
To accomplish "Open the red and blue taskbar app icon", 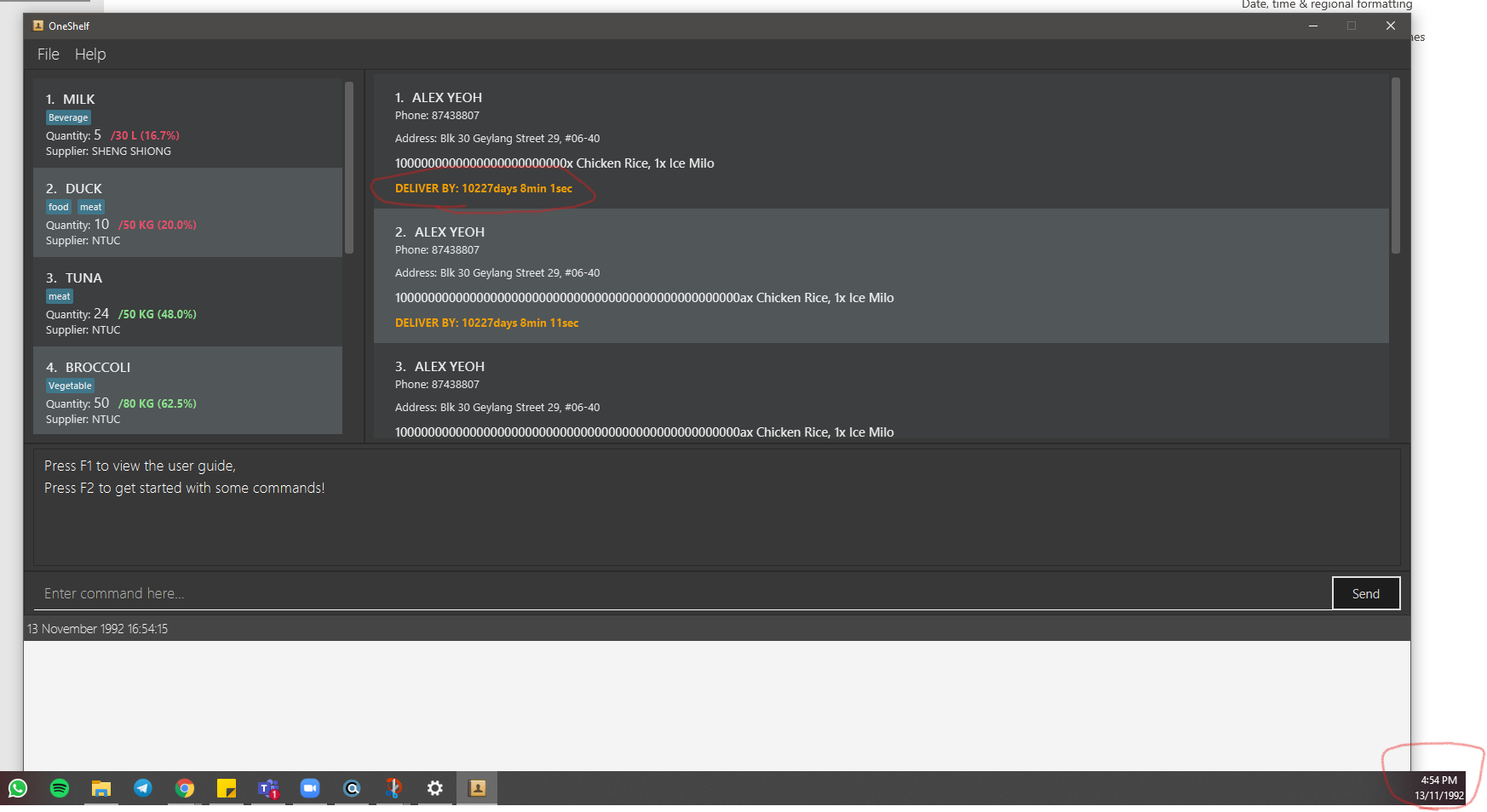I will 393,788.
